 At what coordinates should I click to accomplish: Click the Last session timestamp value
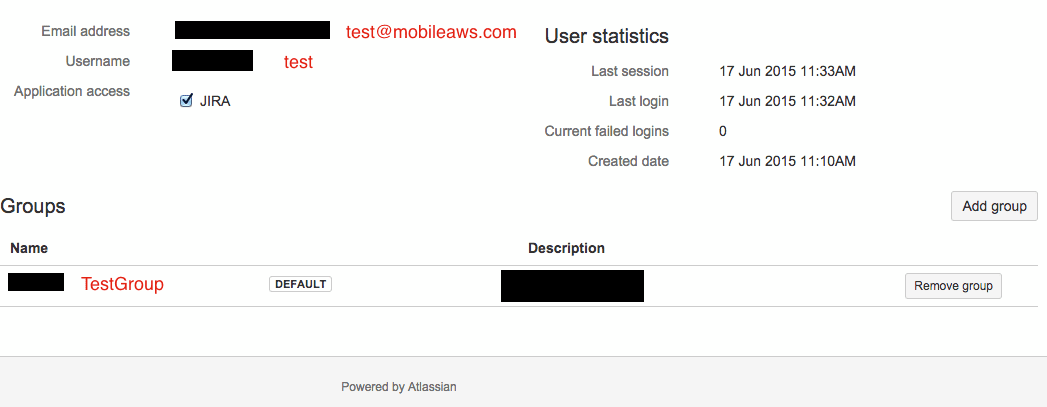pyautogui.click(x=787, y=71)
